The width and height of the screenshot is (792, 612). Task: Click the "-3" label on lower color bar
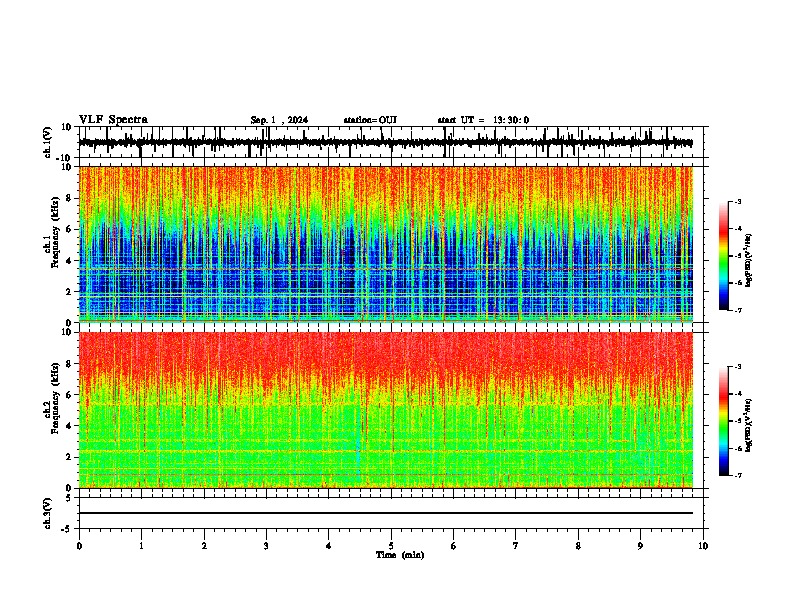pyautogui.click(x=738, y=367)
